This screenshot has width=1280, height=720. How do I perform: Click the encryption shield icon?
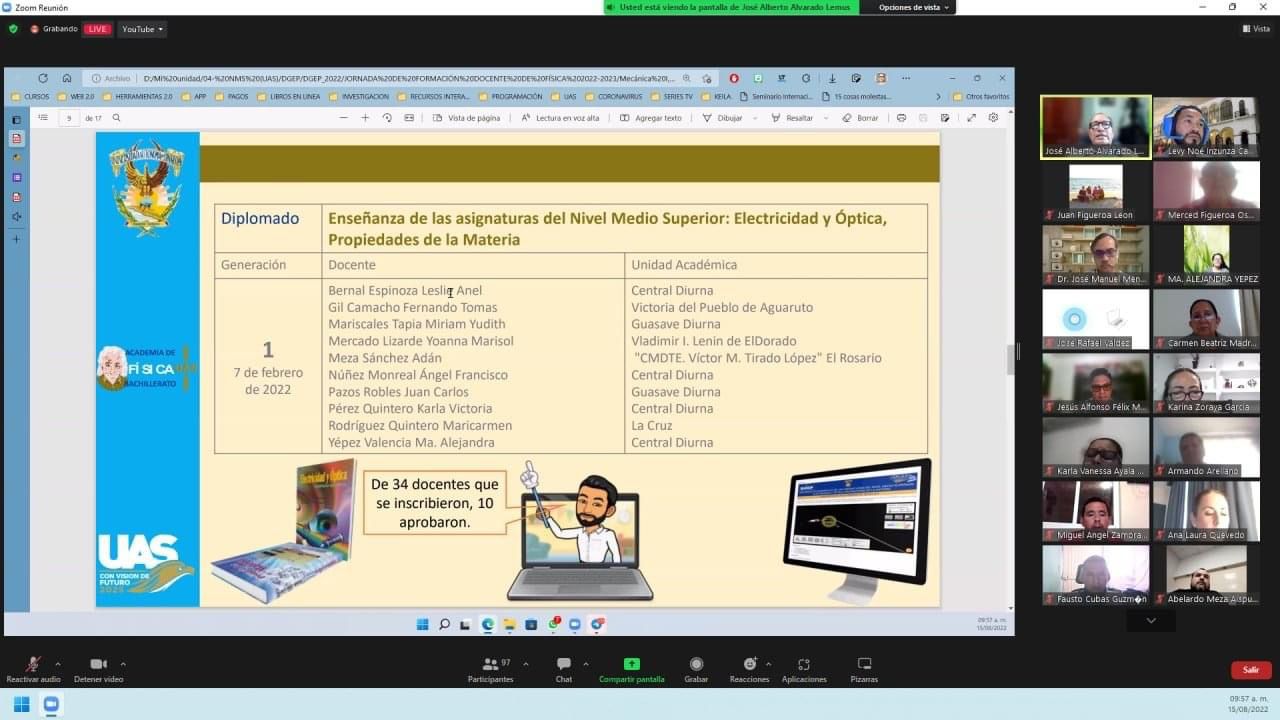coord(13,29)
